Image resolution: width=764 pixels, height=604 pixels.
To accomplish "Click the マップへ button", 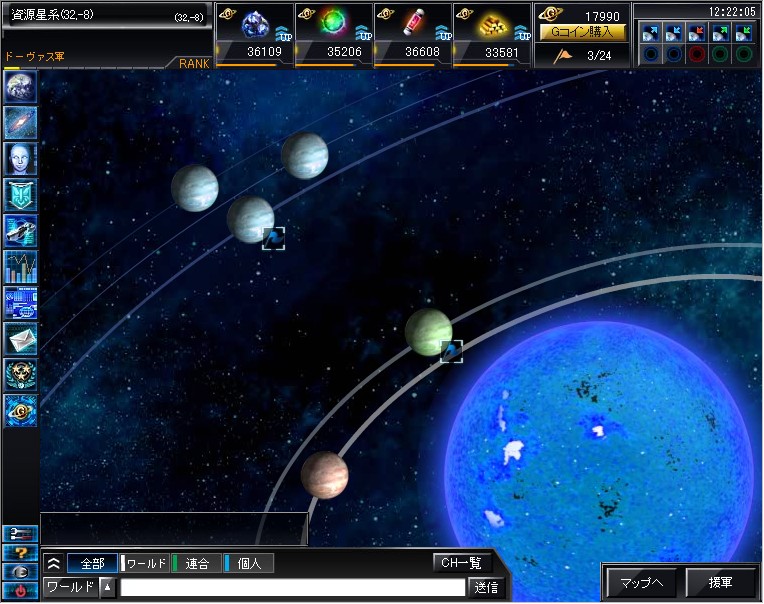I will (642, 583).
